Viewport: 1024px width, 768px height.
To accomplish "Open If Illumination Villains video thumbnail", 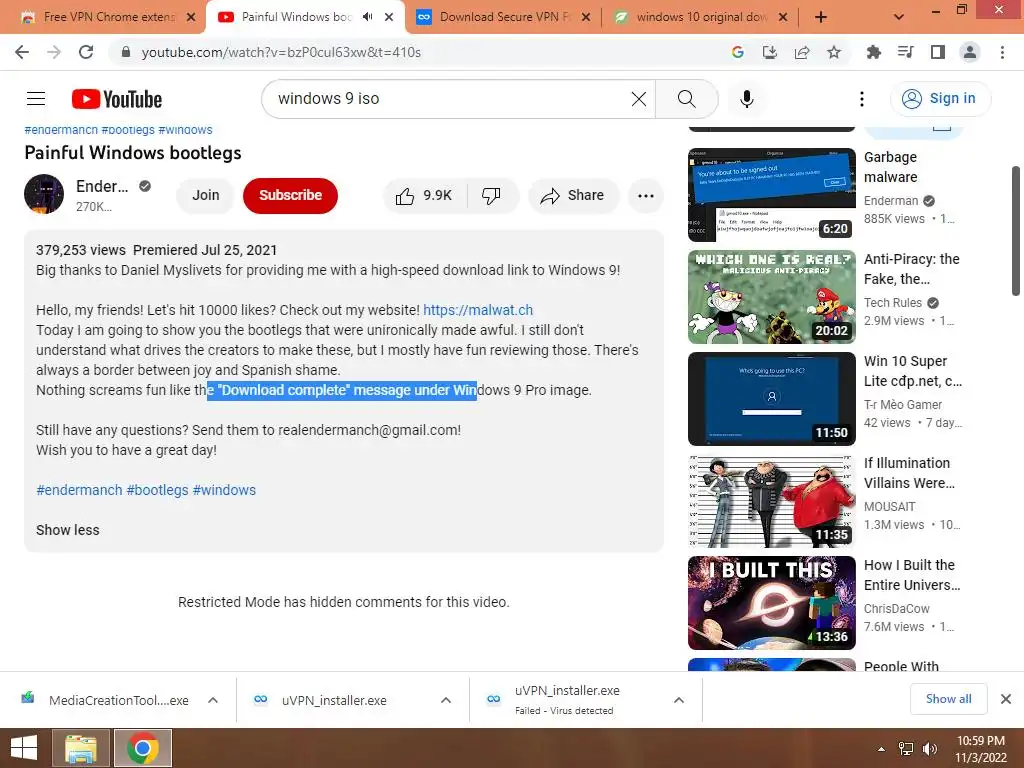I will click(x=771, y=501).
